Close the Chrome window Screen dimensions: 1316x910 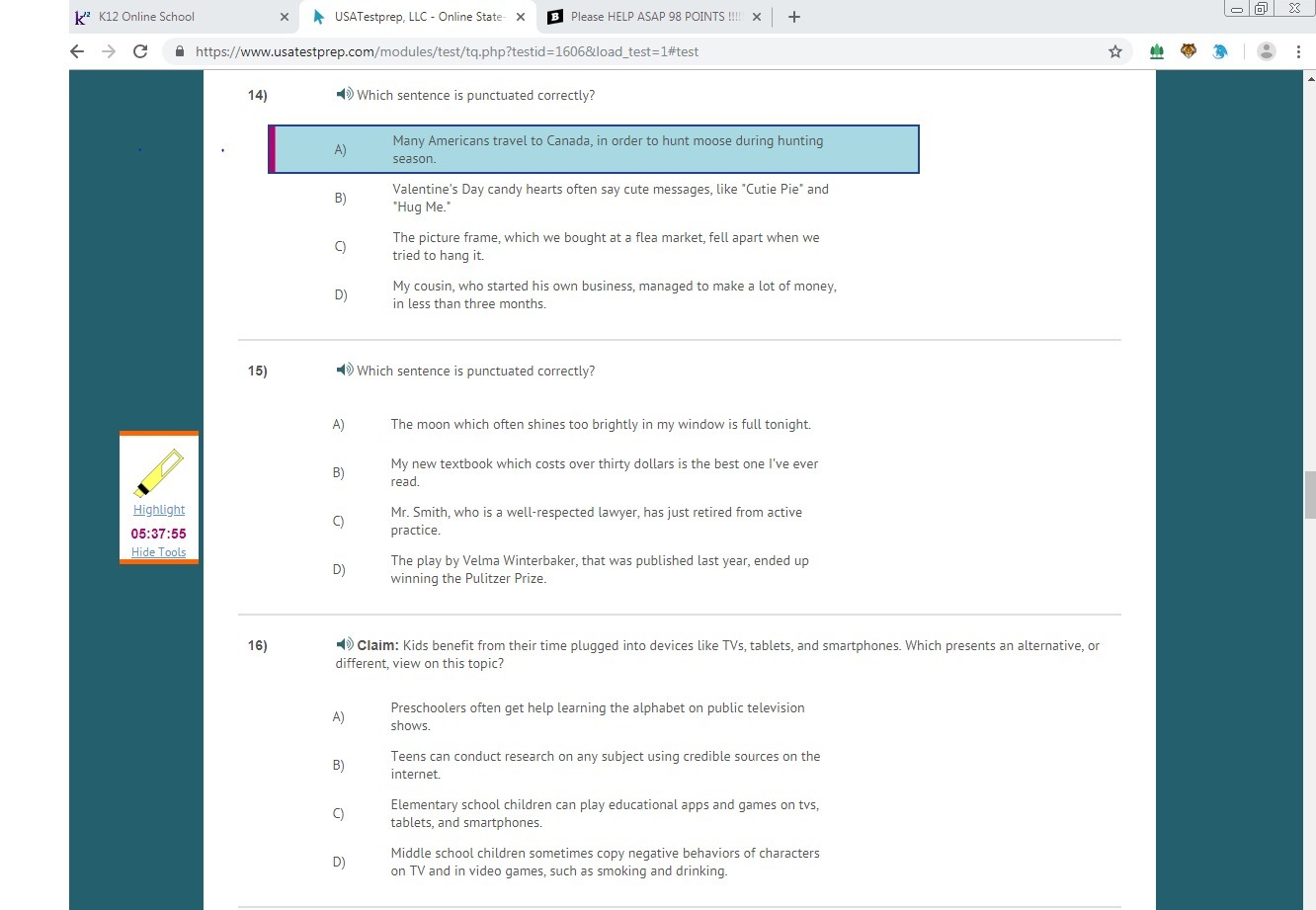click(1294, 9)
